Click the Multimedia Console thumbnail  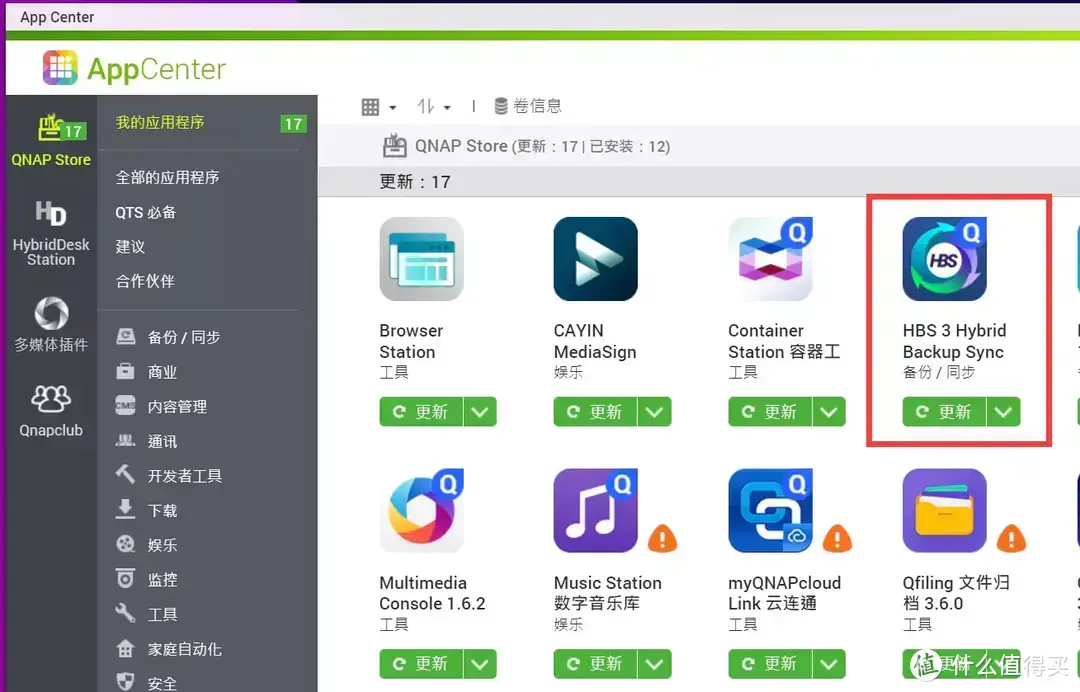[421, 510]
